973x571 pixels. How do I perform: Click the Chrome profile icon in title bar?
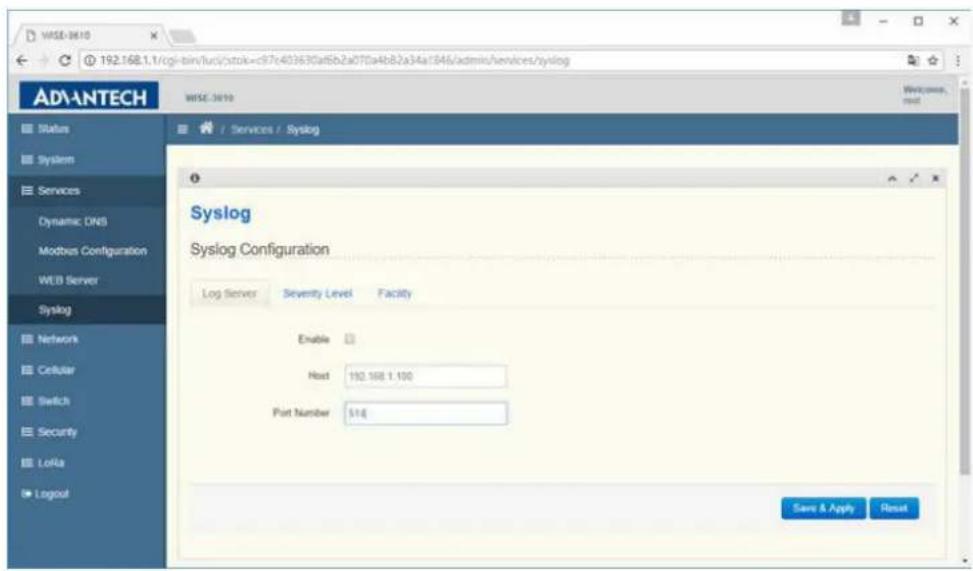pyautogui.click(x=850, y=19)
